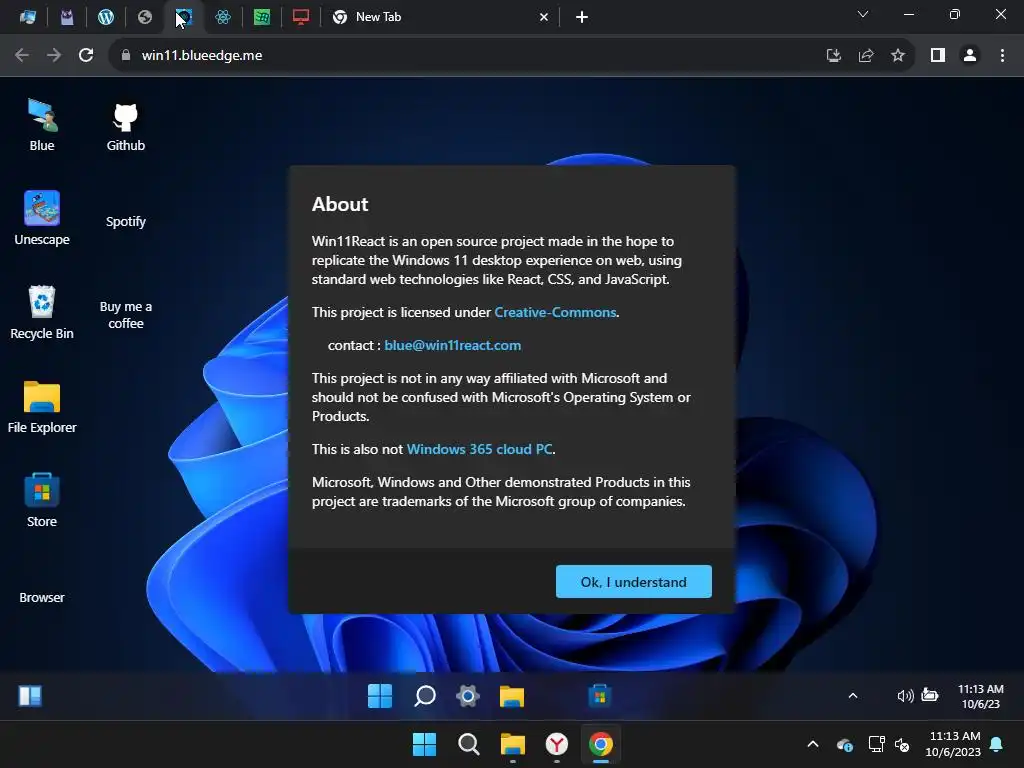Install the web app icon
Viewport: 1024px width, 768px height.
833,56
